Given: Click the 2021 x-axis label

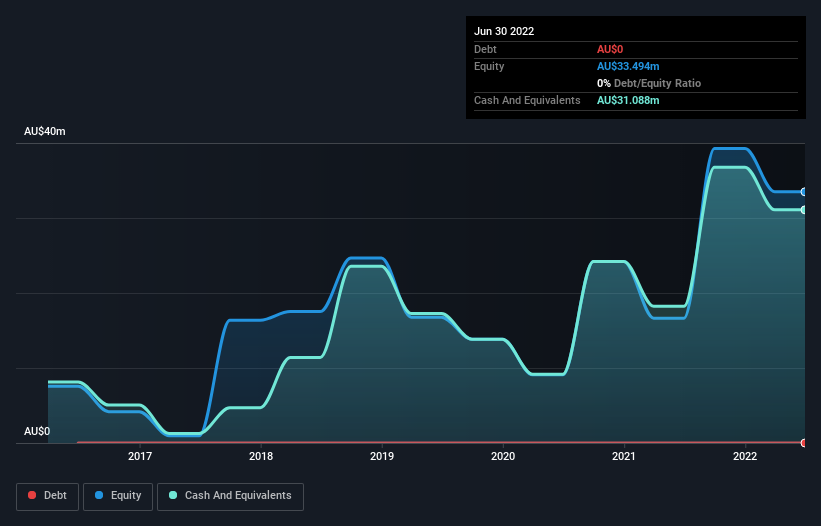Looking at the screenshot, I should click(x=624, y=456).
